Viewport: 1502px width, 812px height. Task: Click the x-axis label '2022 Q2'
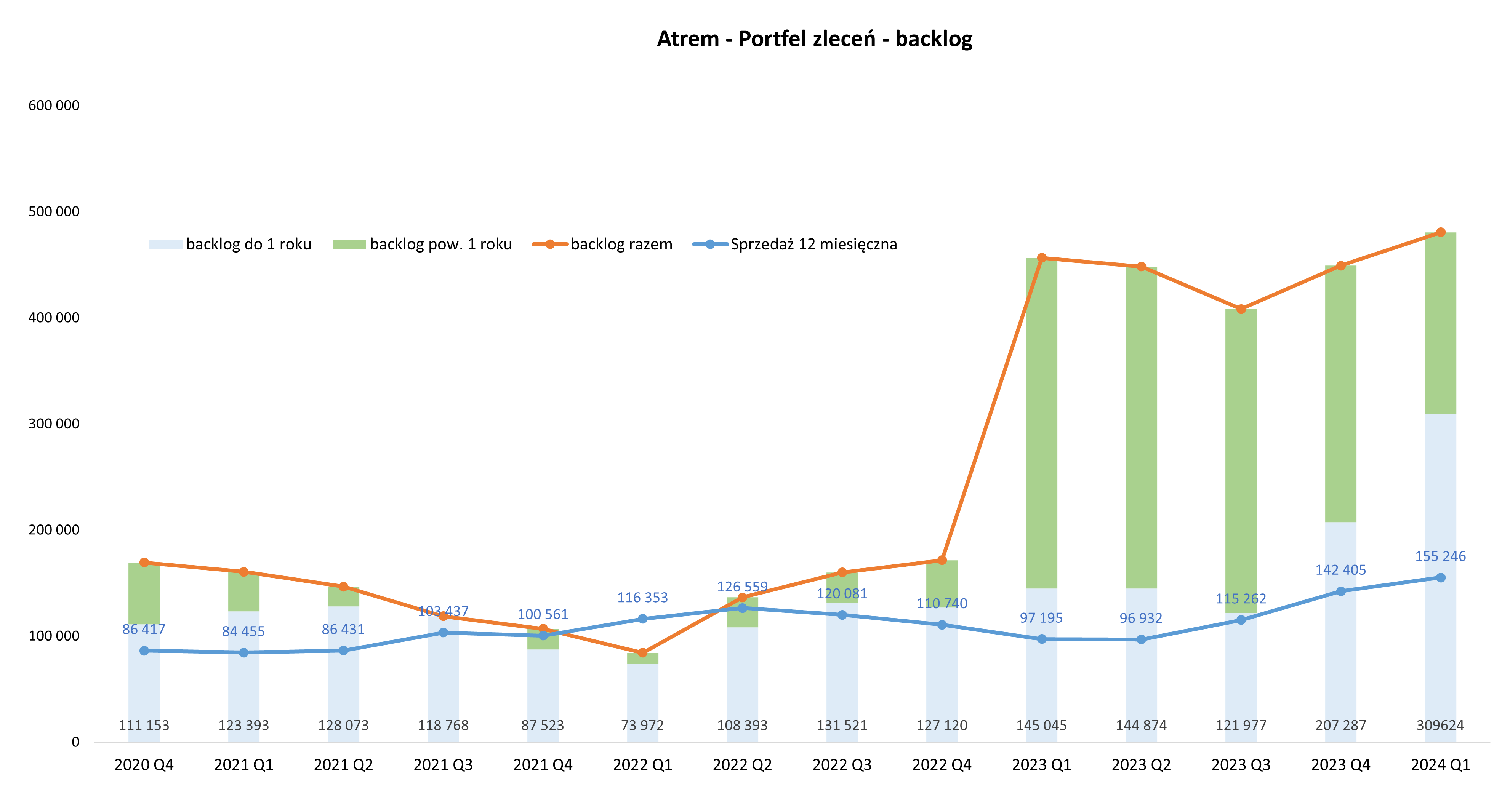[742, 765]
